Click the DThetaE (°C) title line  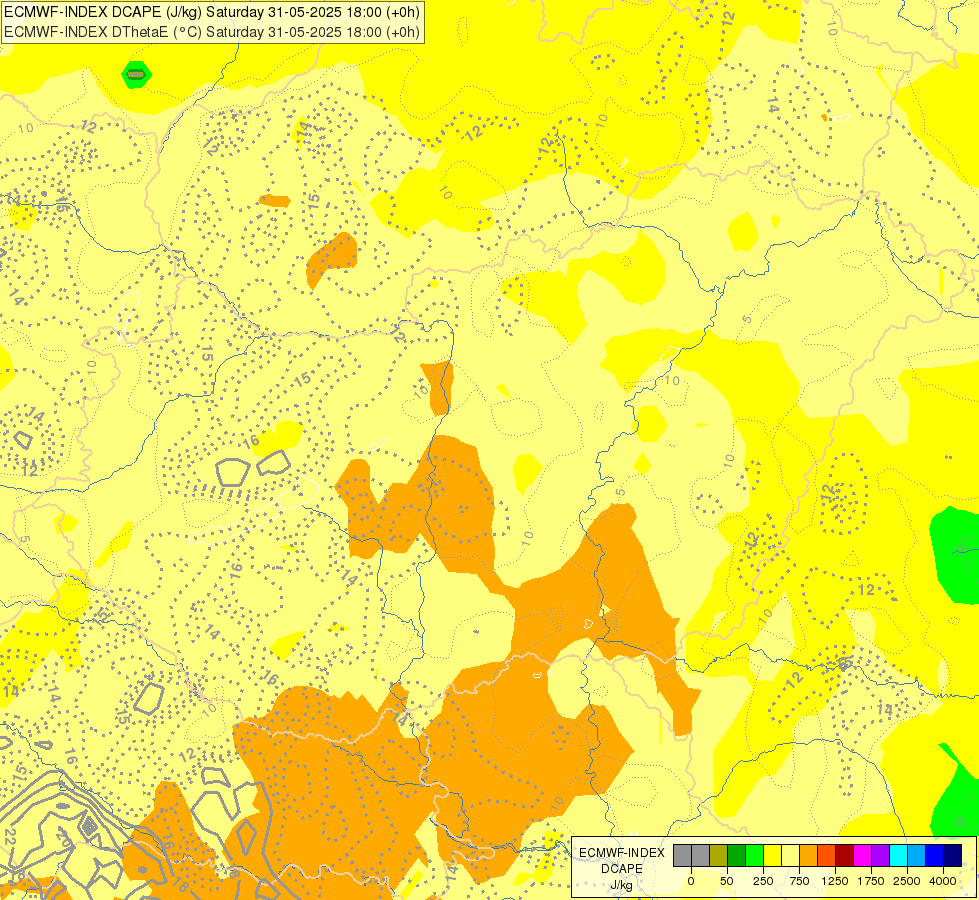212,32
